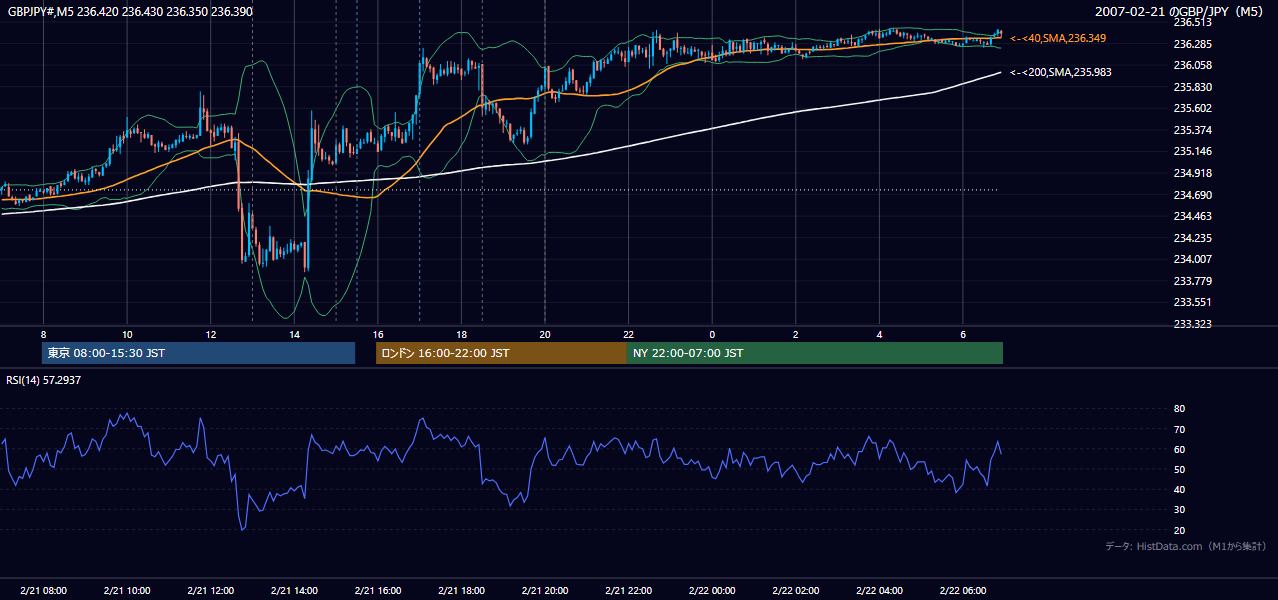Select the ロンドン 16:00-22:00 JST session bar
Viewport: 1278px width, 600px height.
pos(501,353)
